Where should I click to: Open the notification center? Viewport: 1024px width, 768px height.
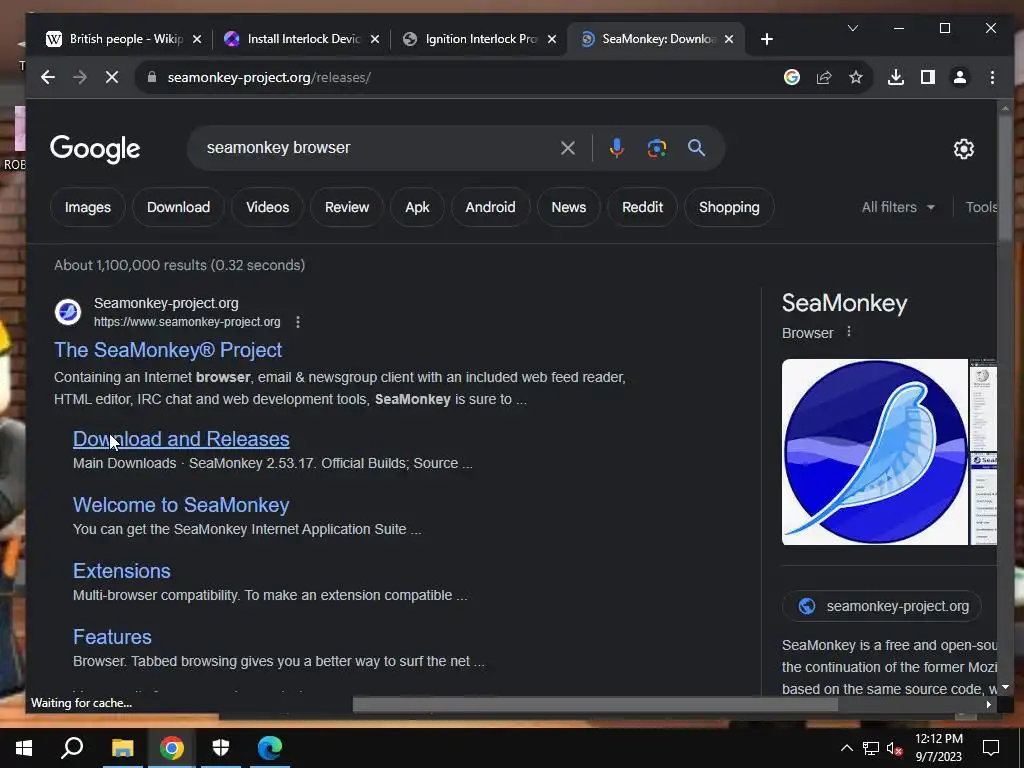(x=991, y=748)
